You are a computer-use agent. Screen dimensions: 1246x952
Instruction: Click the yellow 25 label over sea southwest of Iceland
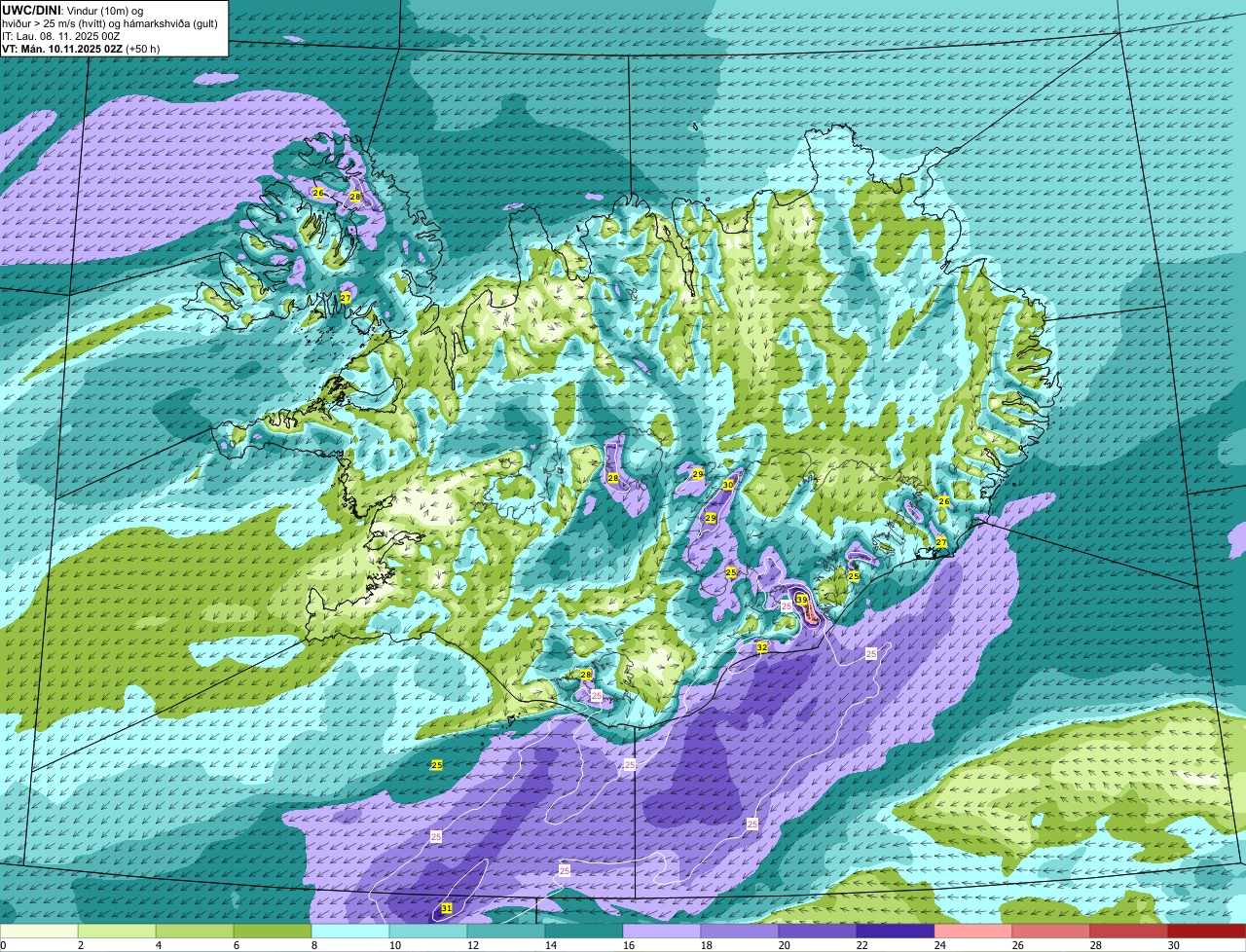point(437,765)
